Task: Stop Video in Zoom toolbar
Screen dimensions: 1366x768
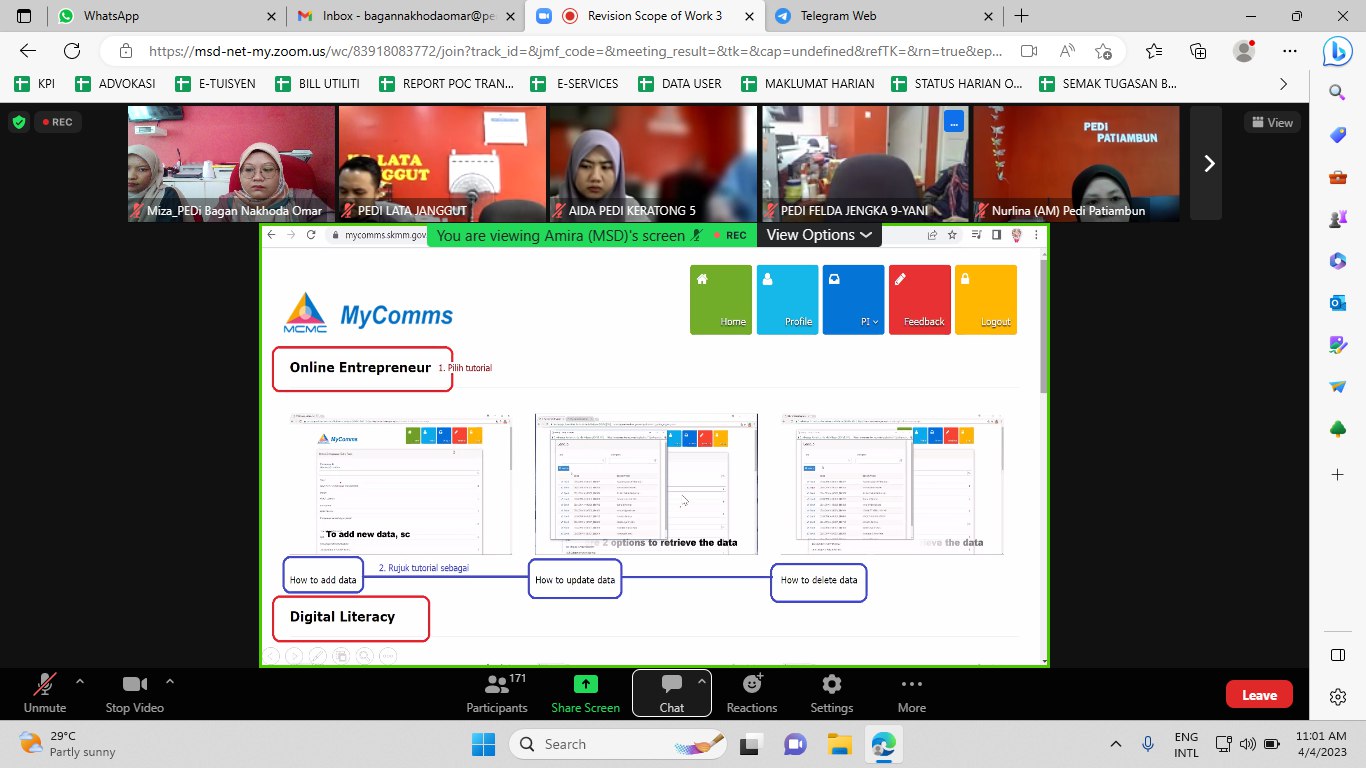Action: [134, 693]
